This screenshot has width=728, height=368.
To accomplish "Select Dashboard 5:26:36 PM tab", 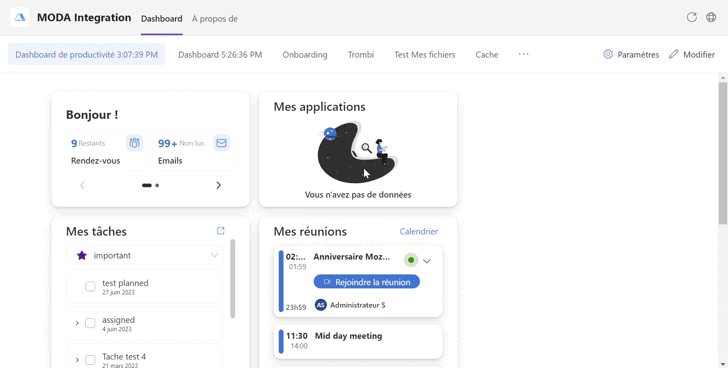I will (x=220, y=54).
